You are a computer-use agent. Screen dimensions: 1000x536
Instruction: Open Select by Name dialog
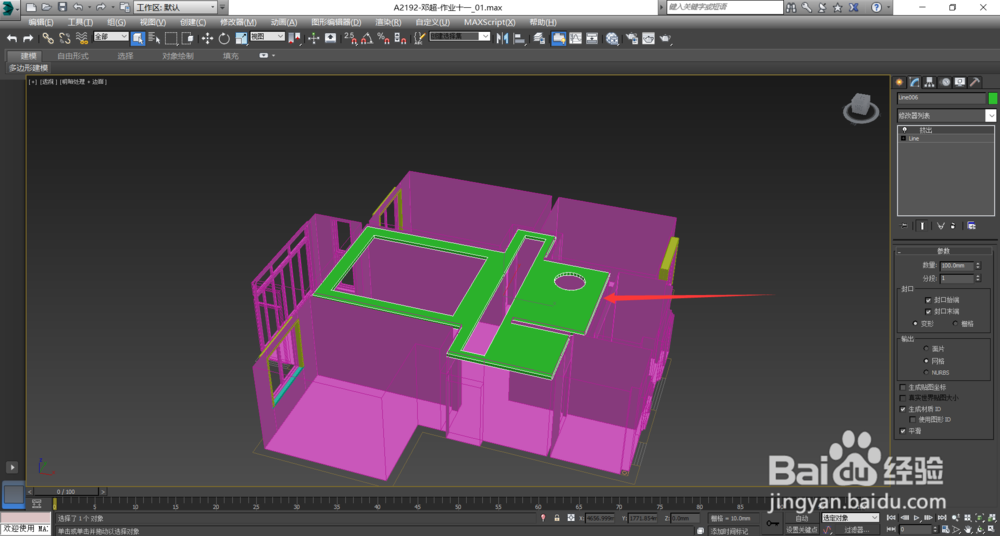pos(154,38)
